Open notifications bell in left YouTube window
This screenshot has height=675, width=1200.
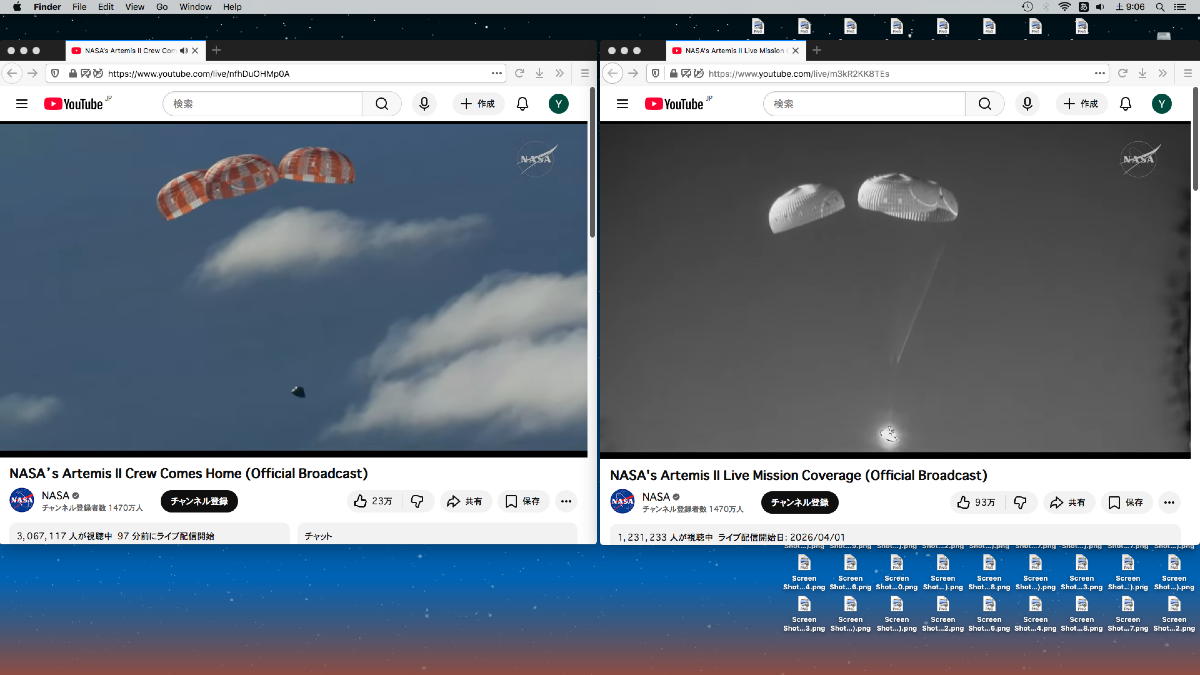(522, 104)
